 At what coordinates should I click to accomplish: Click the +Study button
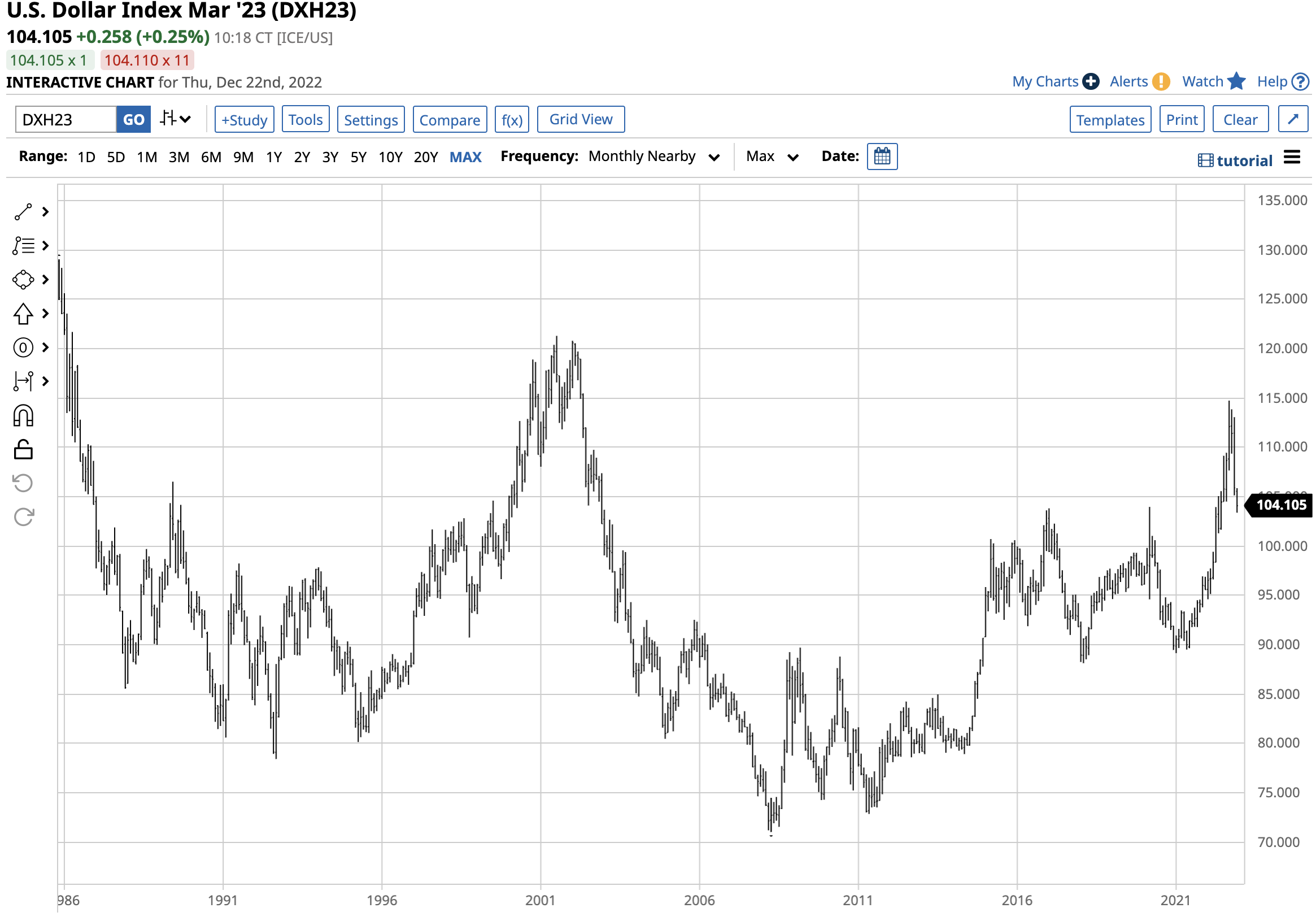[244, 120]
